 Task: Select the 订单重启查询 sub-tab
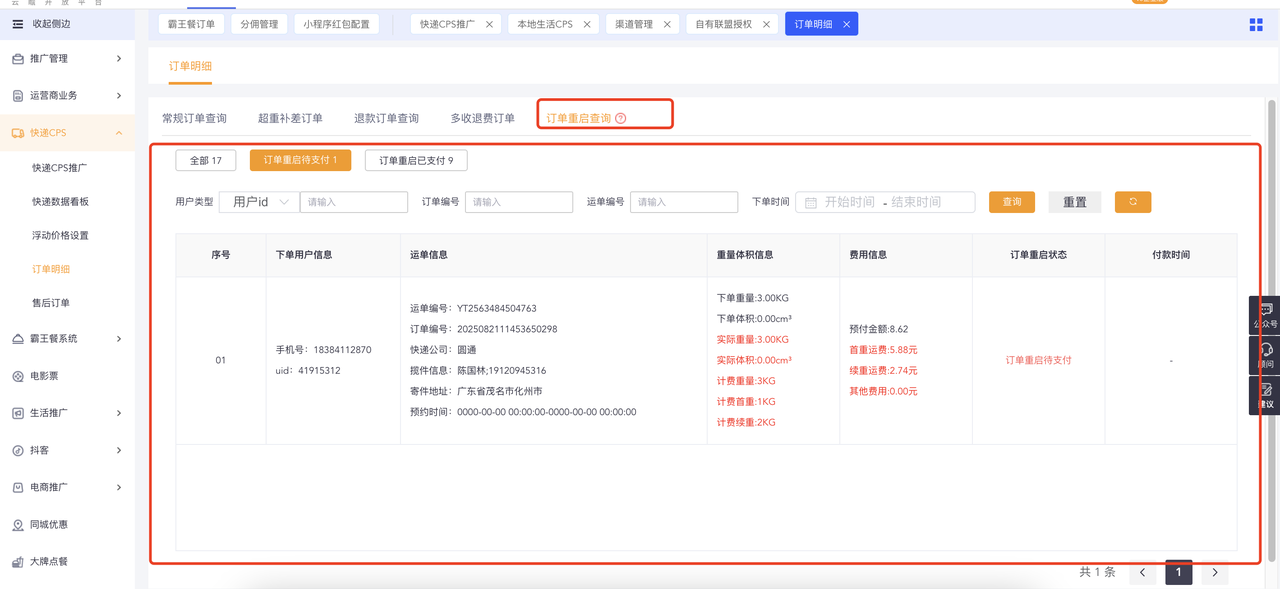(578, 118)
